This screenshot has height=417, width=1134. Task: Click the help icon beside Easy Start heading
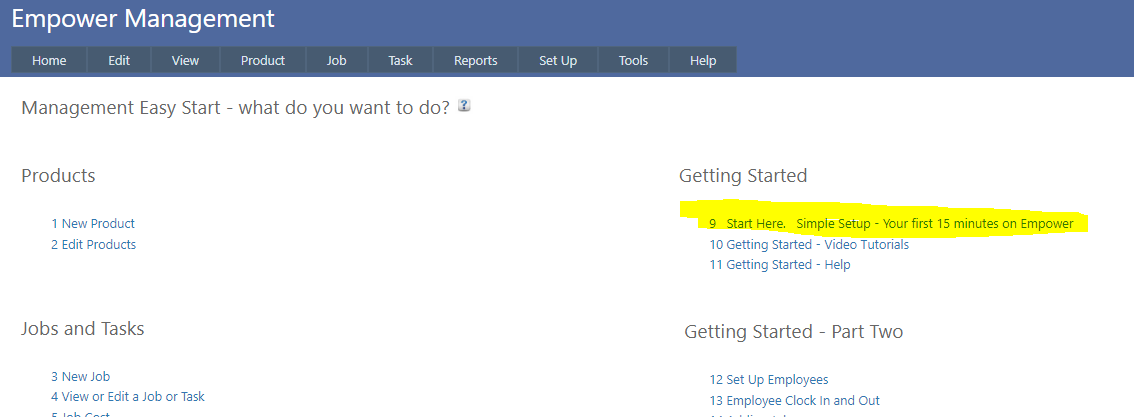tap(464, 106)
